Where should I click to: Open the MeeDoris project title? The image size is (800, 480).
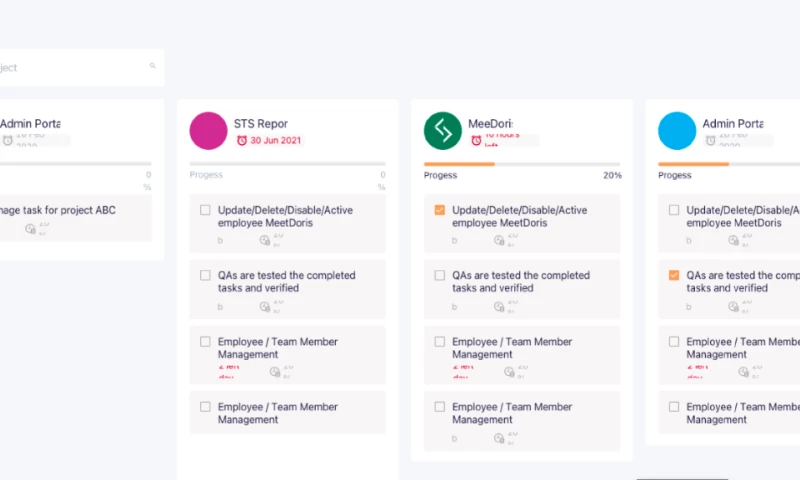pos(490,124)
